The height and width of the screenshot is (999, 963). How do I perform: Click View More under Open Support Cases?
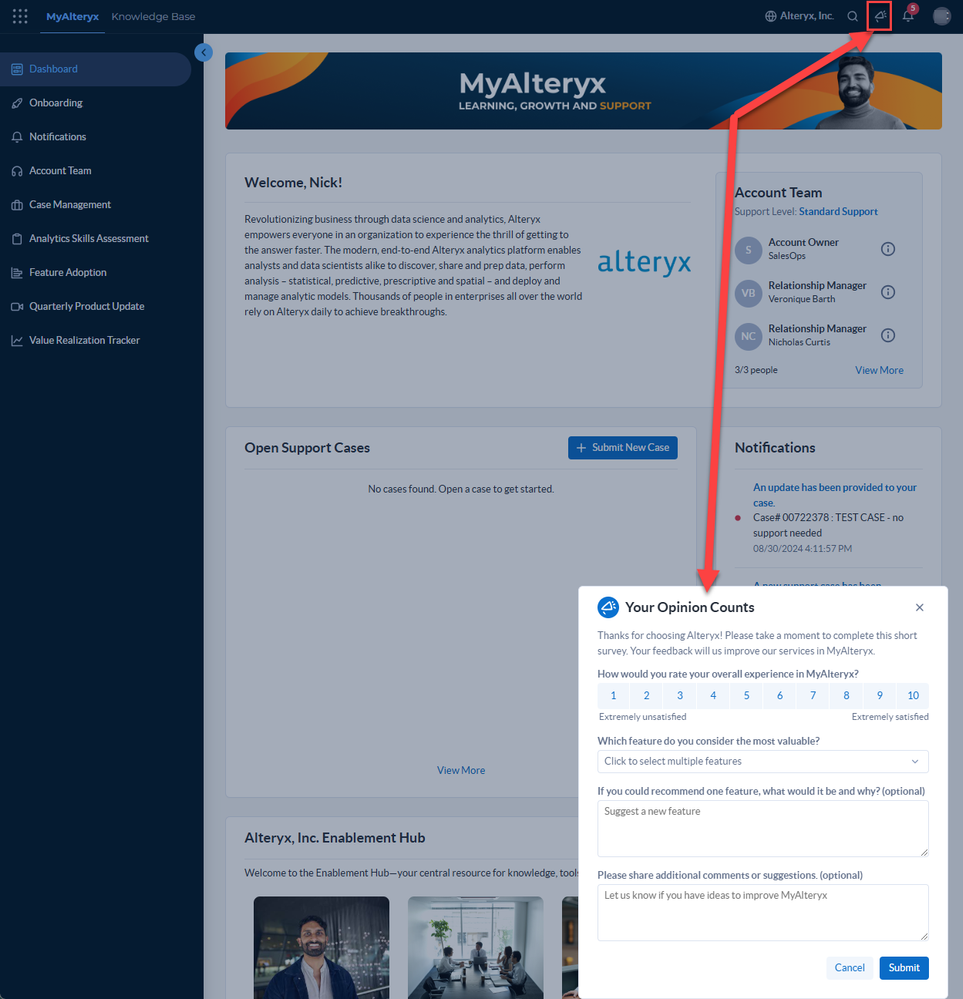pos(461,770)
